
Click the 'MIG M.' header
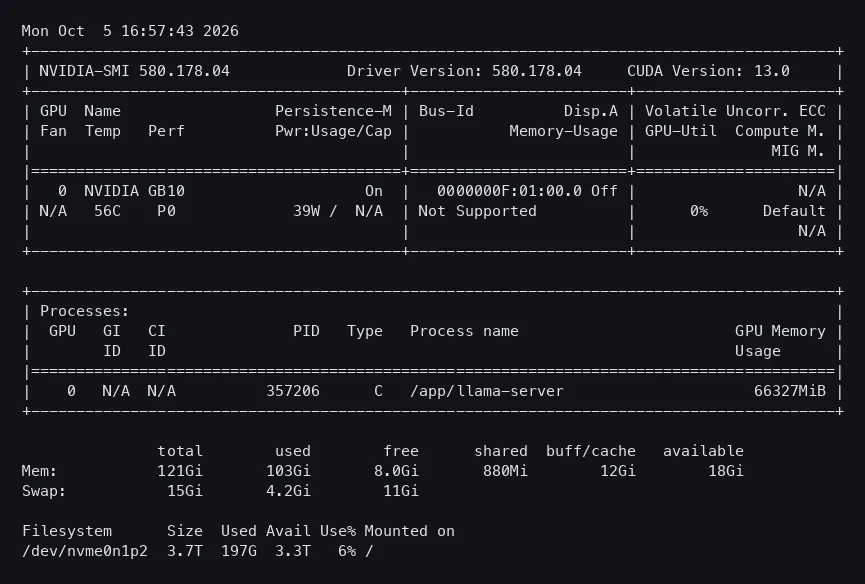tap(798, 151)
